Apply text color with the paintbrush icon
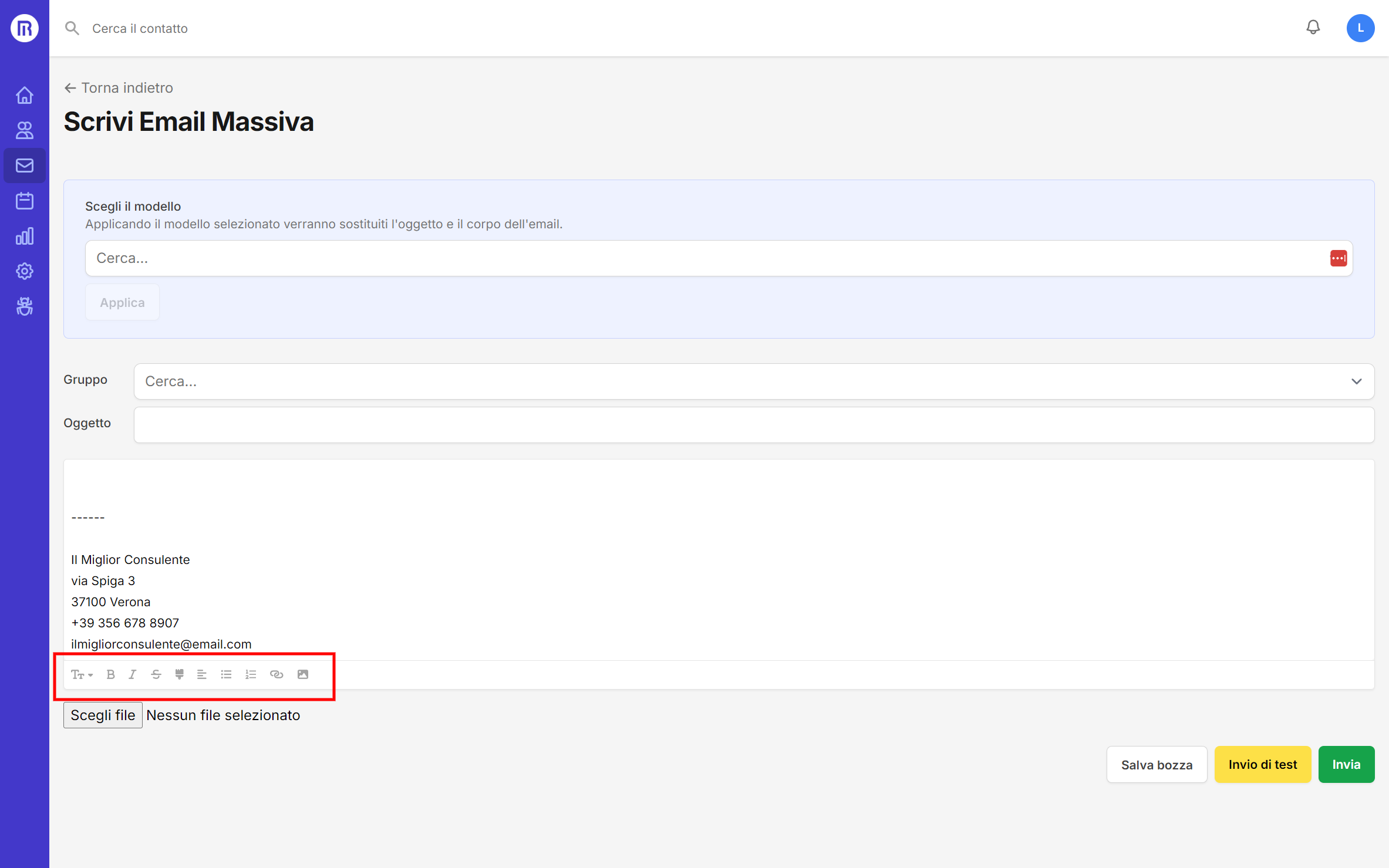 tap(179, 674)
